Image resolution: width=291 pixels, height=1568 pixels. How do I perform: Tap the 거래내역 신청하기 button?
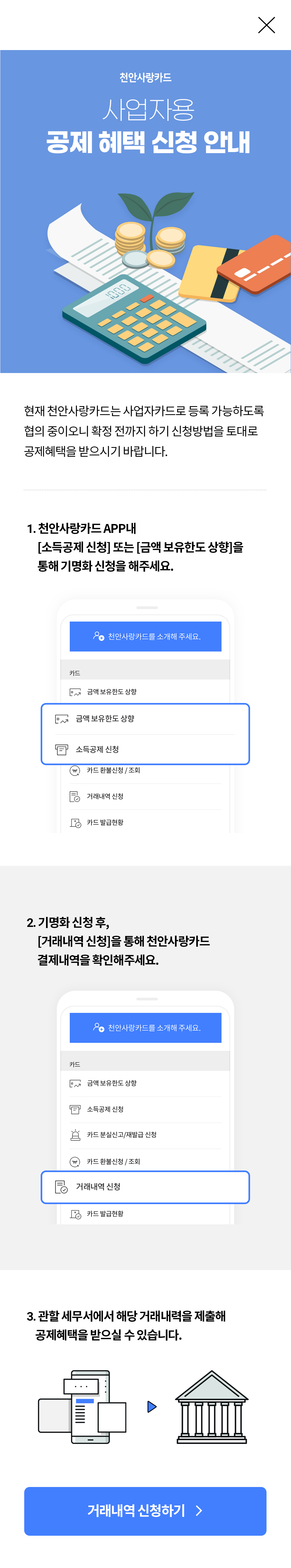click(145, 1510)
